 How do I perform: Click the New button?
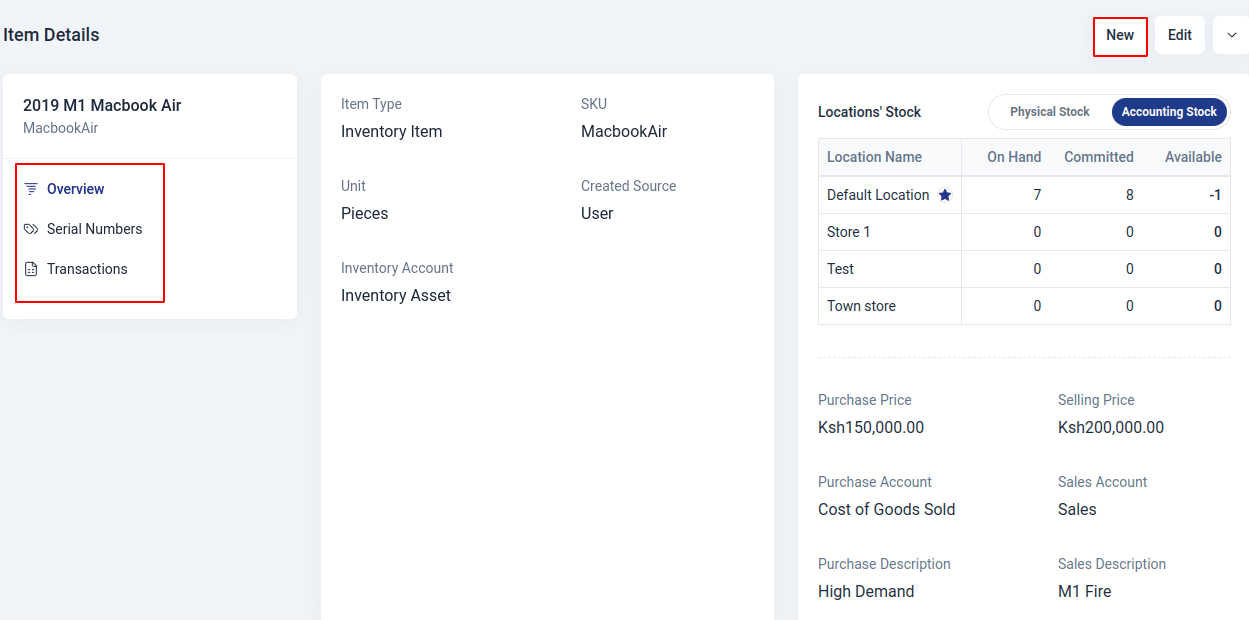click(1120, 35)
